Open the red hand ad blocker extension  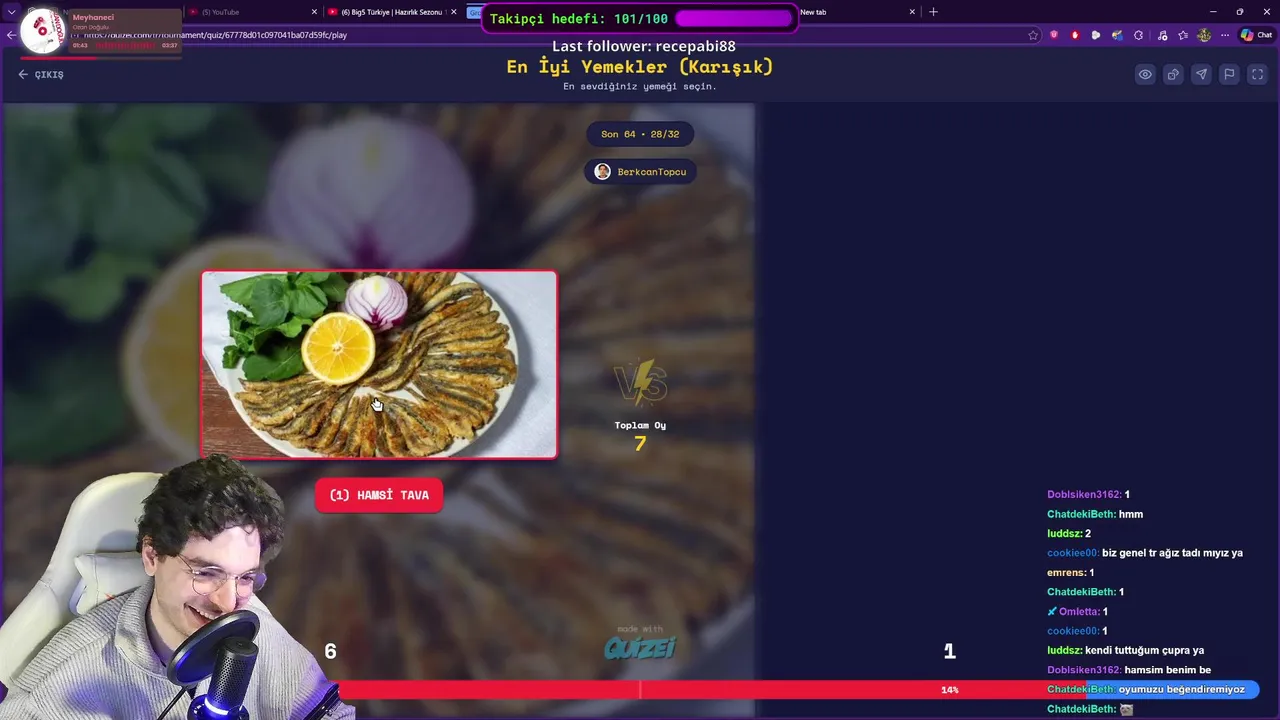pos(1075,35)
